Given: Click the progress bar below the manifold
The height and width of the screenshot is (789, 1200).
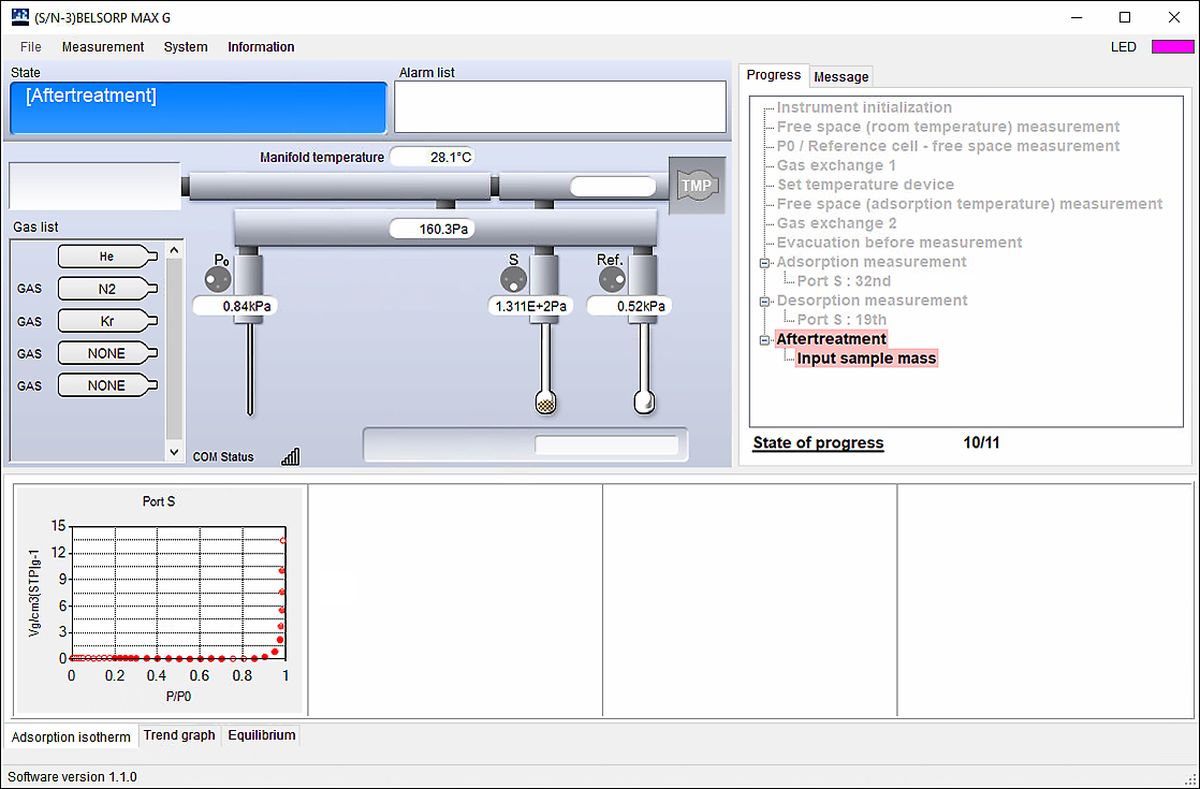Looking at the screenshot, I should pyautogui.click(x=526, y=445).
